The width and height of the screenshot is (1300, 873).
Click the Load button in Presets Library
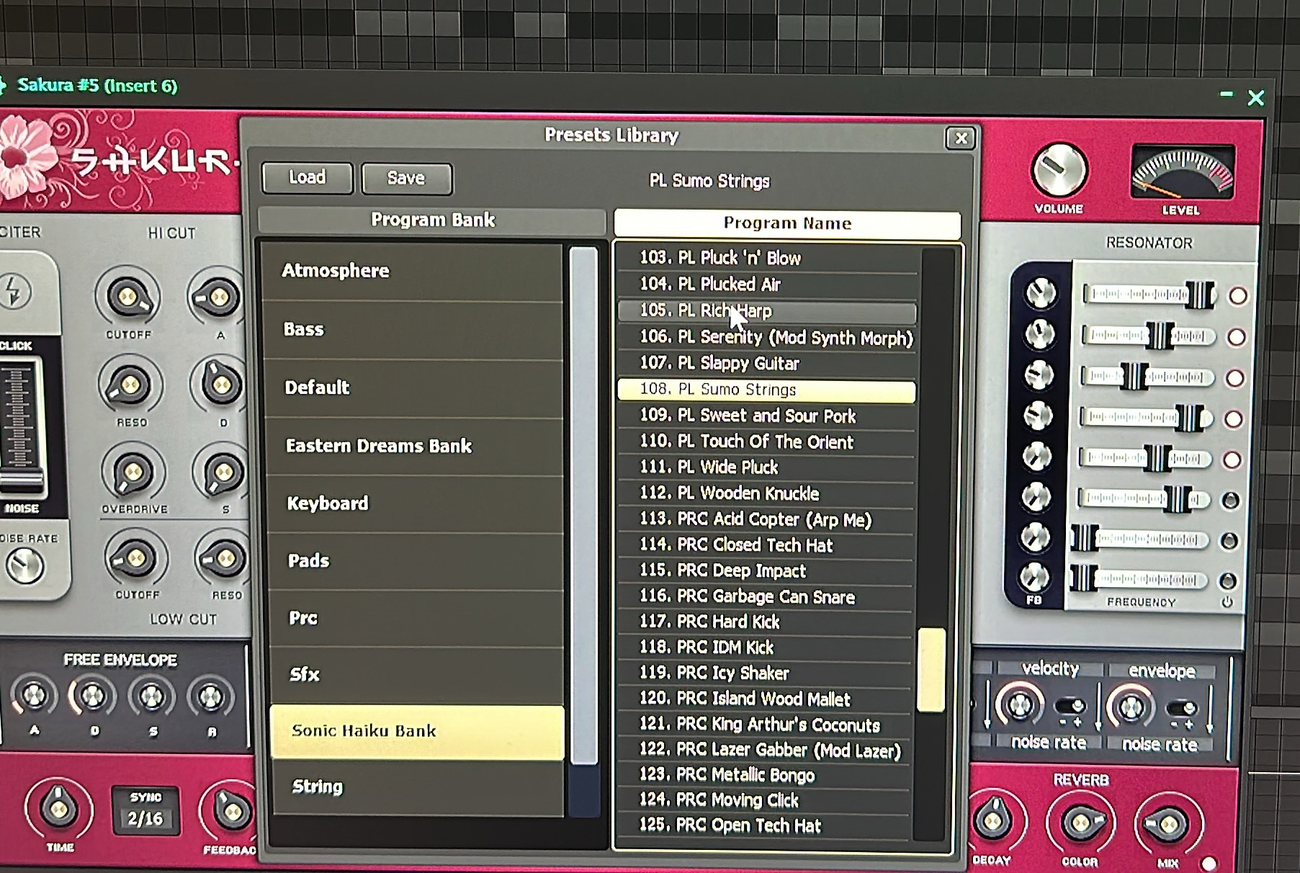(307, 178)
